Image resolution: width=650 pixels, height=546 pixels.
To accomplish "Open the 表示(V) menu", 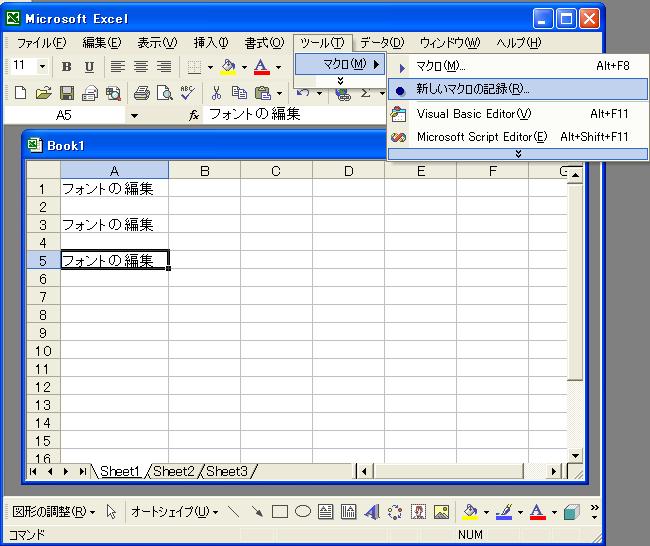I will tap(157, 43).
